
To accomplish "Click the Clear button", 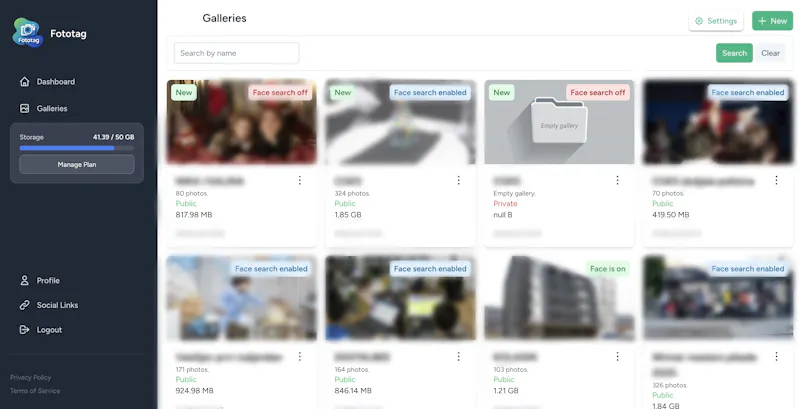I will 770,53.
